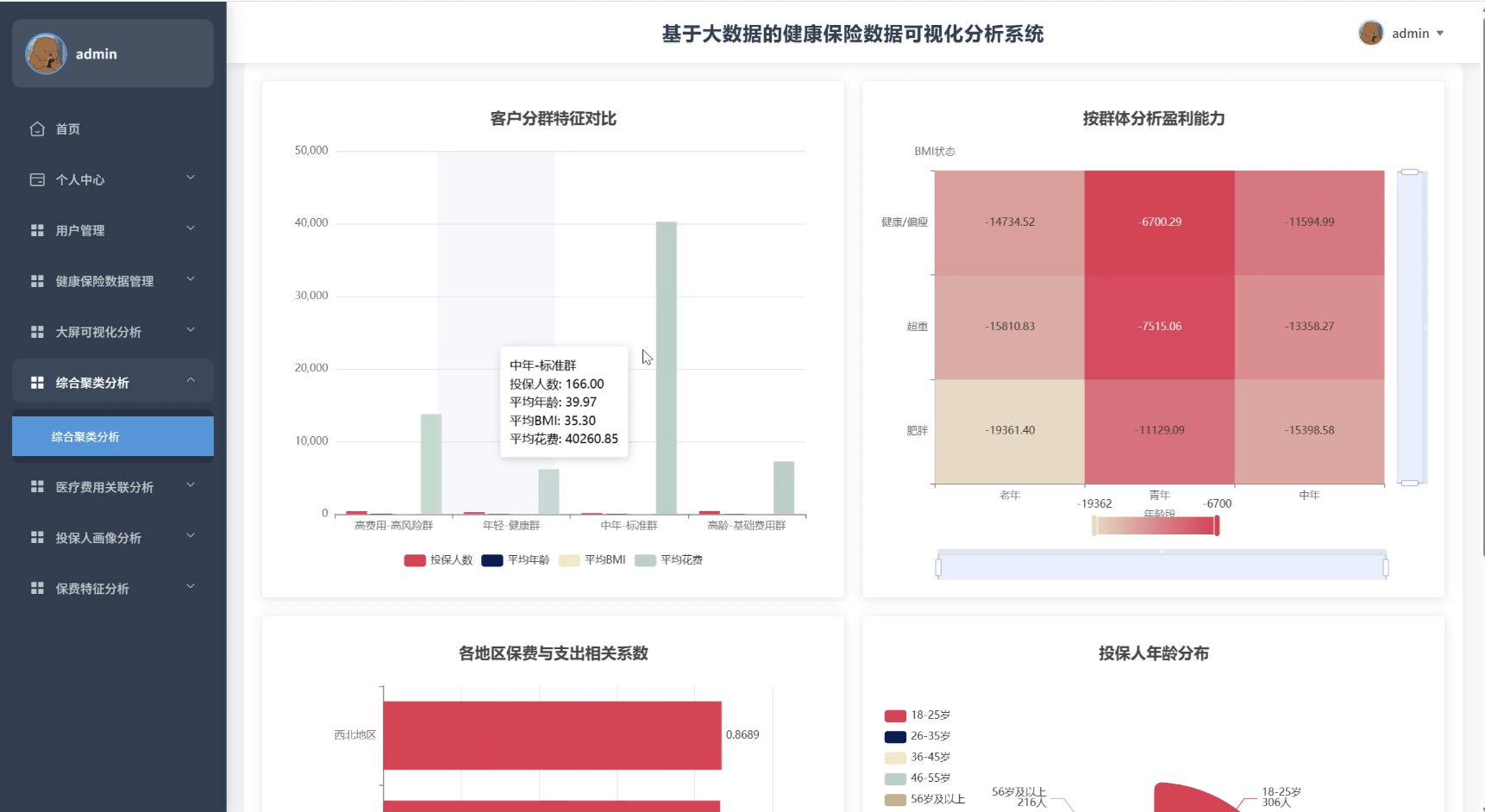The image size is (1485, 812).
Task: Toggle the 46-55岁 pie legend item
Action: point(918,778)
